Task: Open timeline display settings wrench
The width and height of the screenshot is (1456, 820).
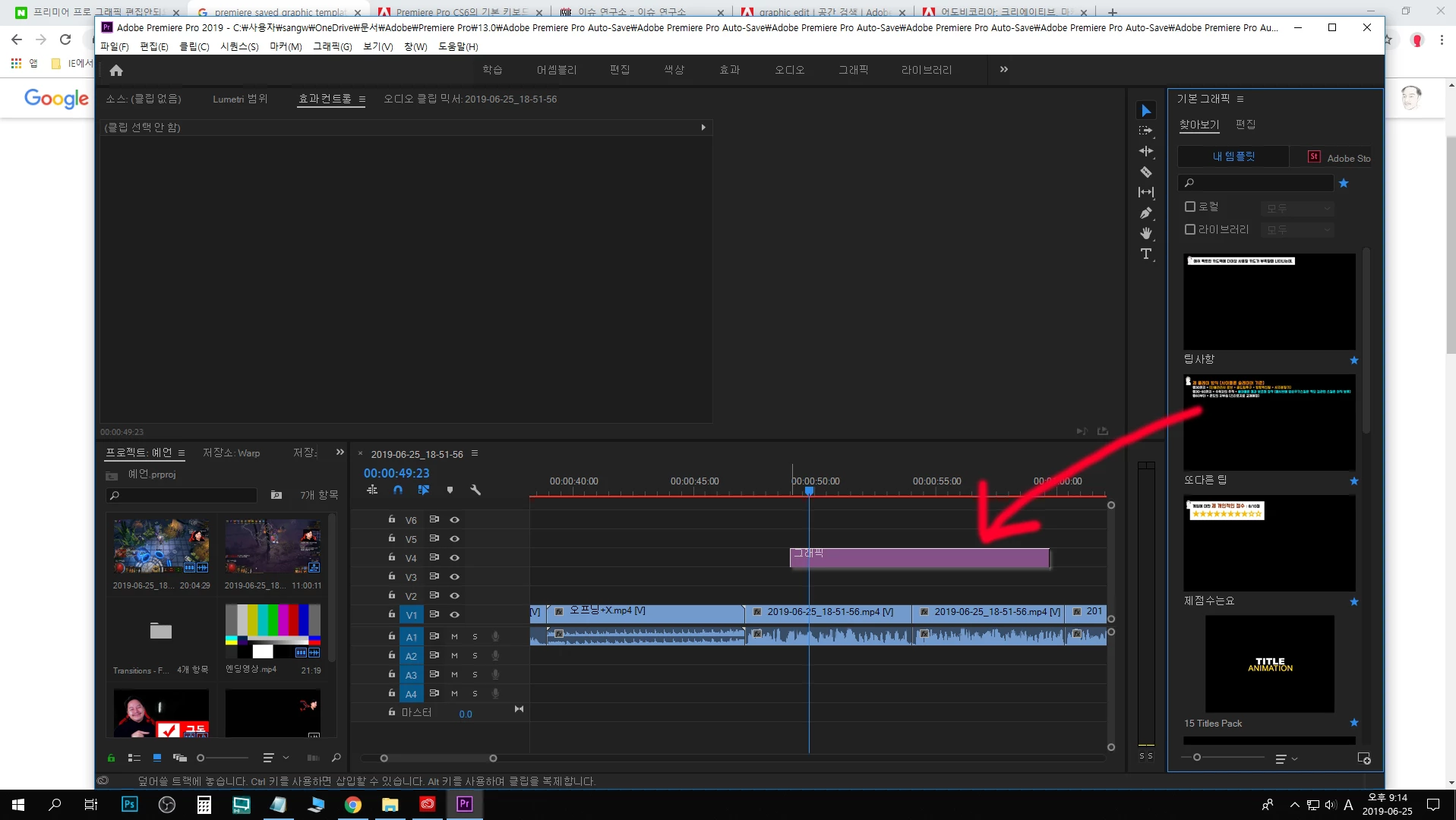Action: coord(475,490)
